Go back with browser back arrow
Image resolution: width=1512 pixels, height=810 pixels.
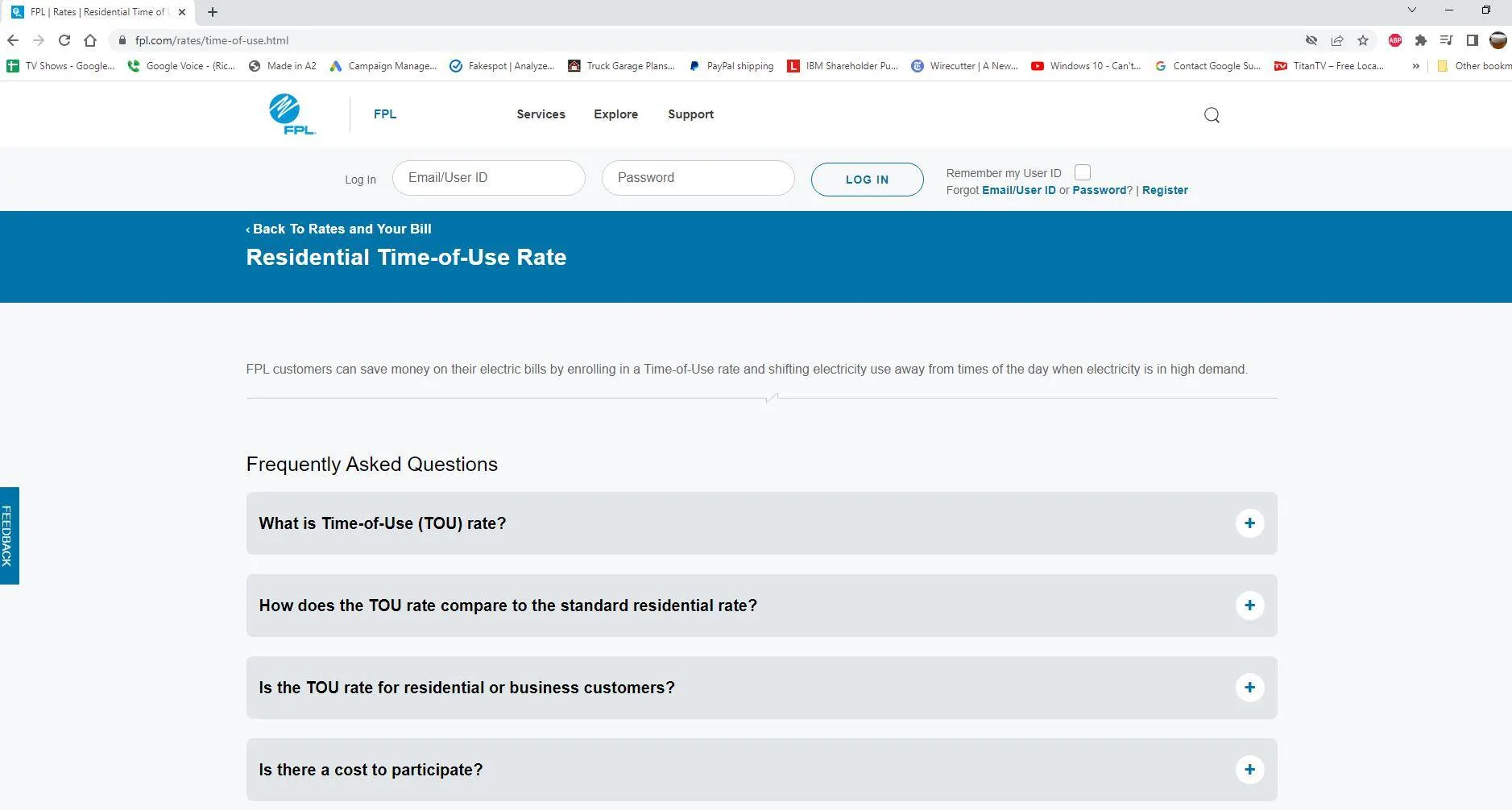pos(13,40)
